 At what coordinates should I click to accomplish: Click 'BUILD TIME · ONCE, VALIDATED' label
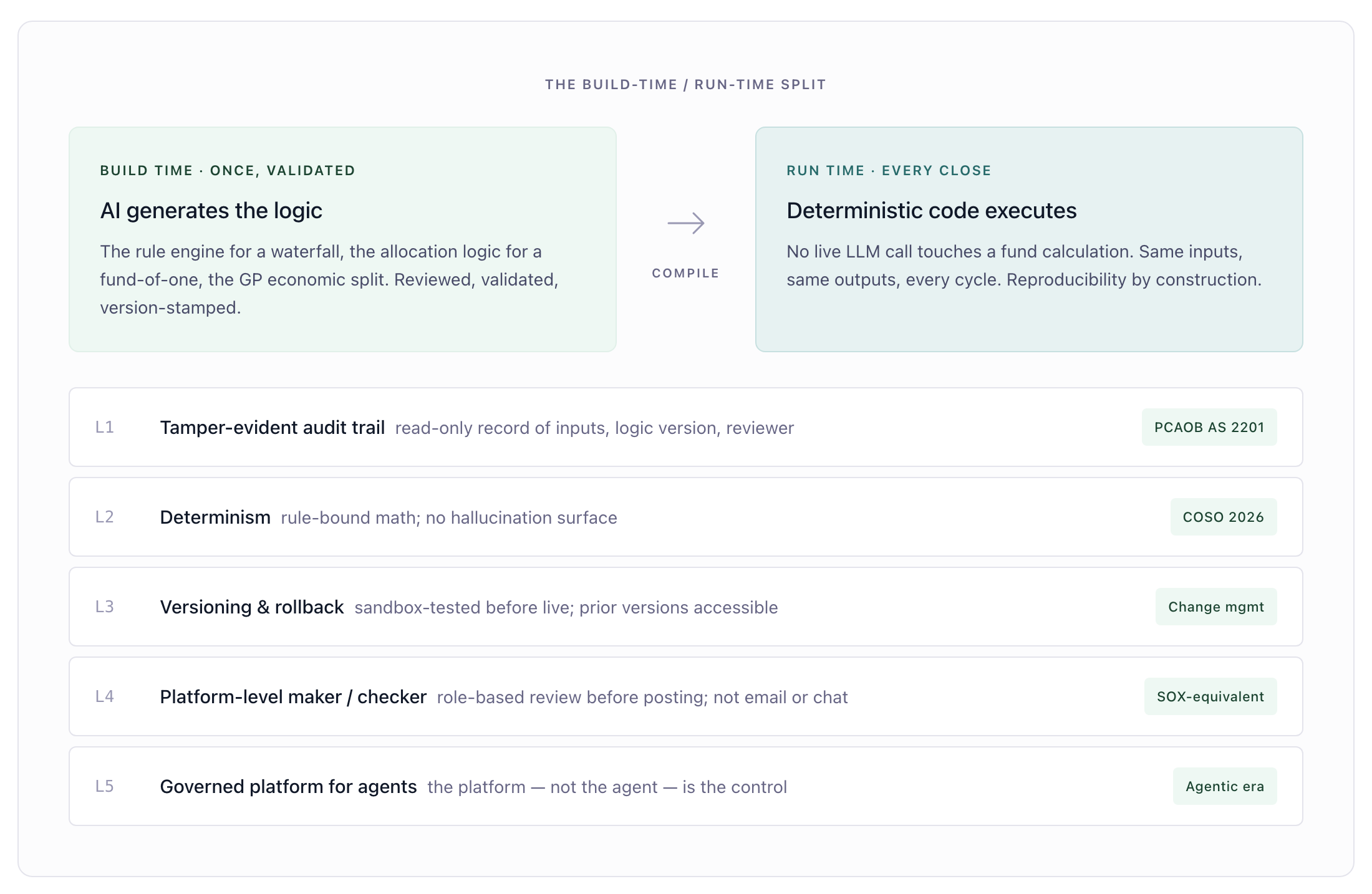(228, 171)
